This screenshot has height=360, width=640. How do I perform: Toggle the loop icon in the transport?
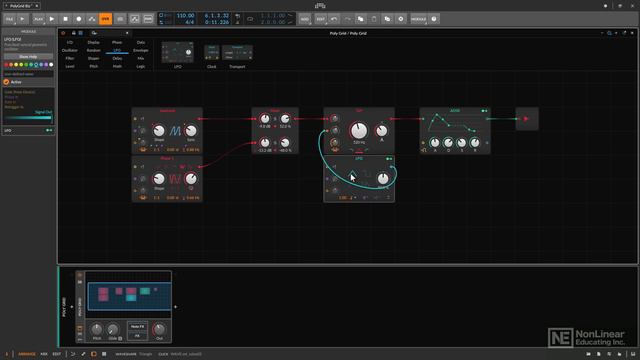[250, 19]
